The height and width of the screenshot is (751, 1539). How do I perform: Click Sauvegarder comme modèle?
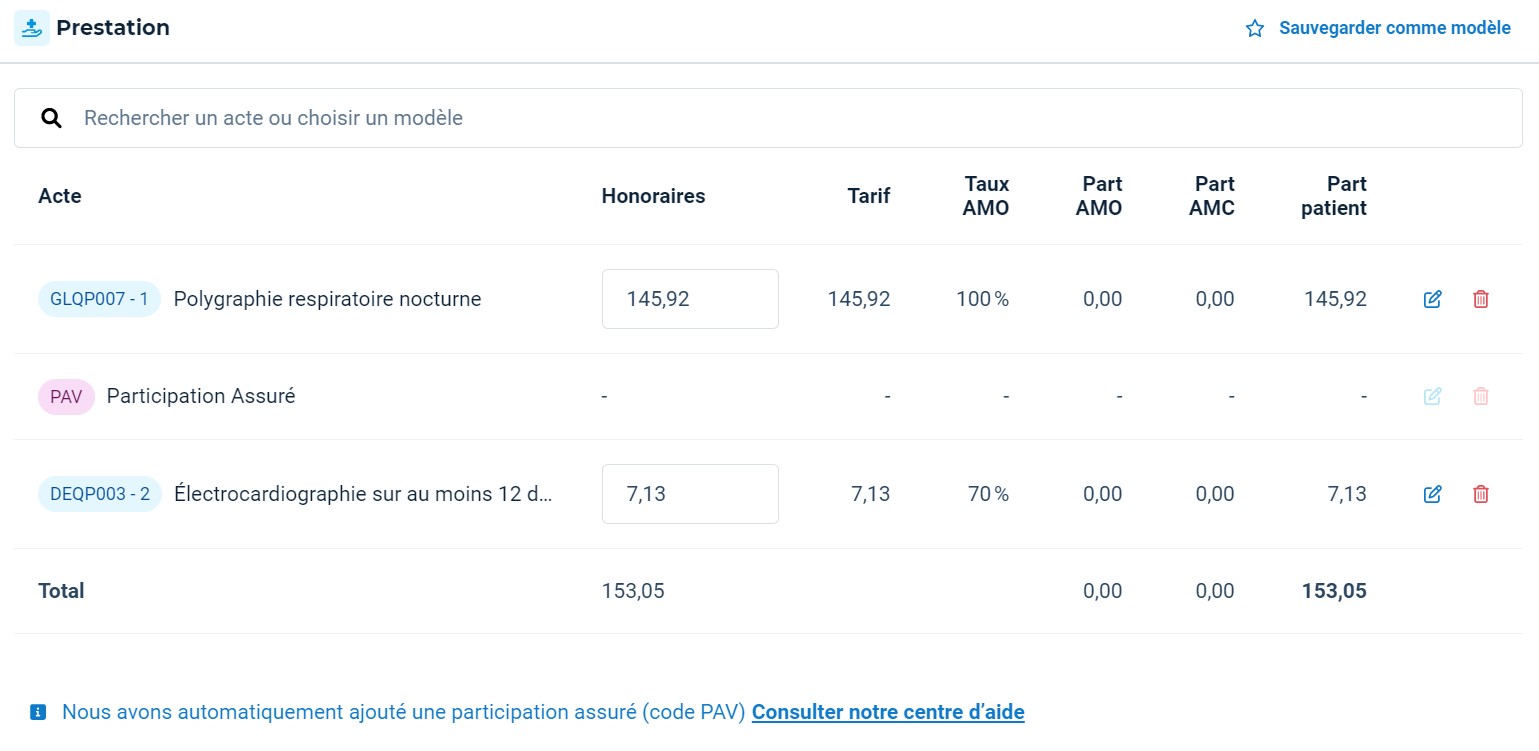tap(1394, 28)
